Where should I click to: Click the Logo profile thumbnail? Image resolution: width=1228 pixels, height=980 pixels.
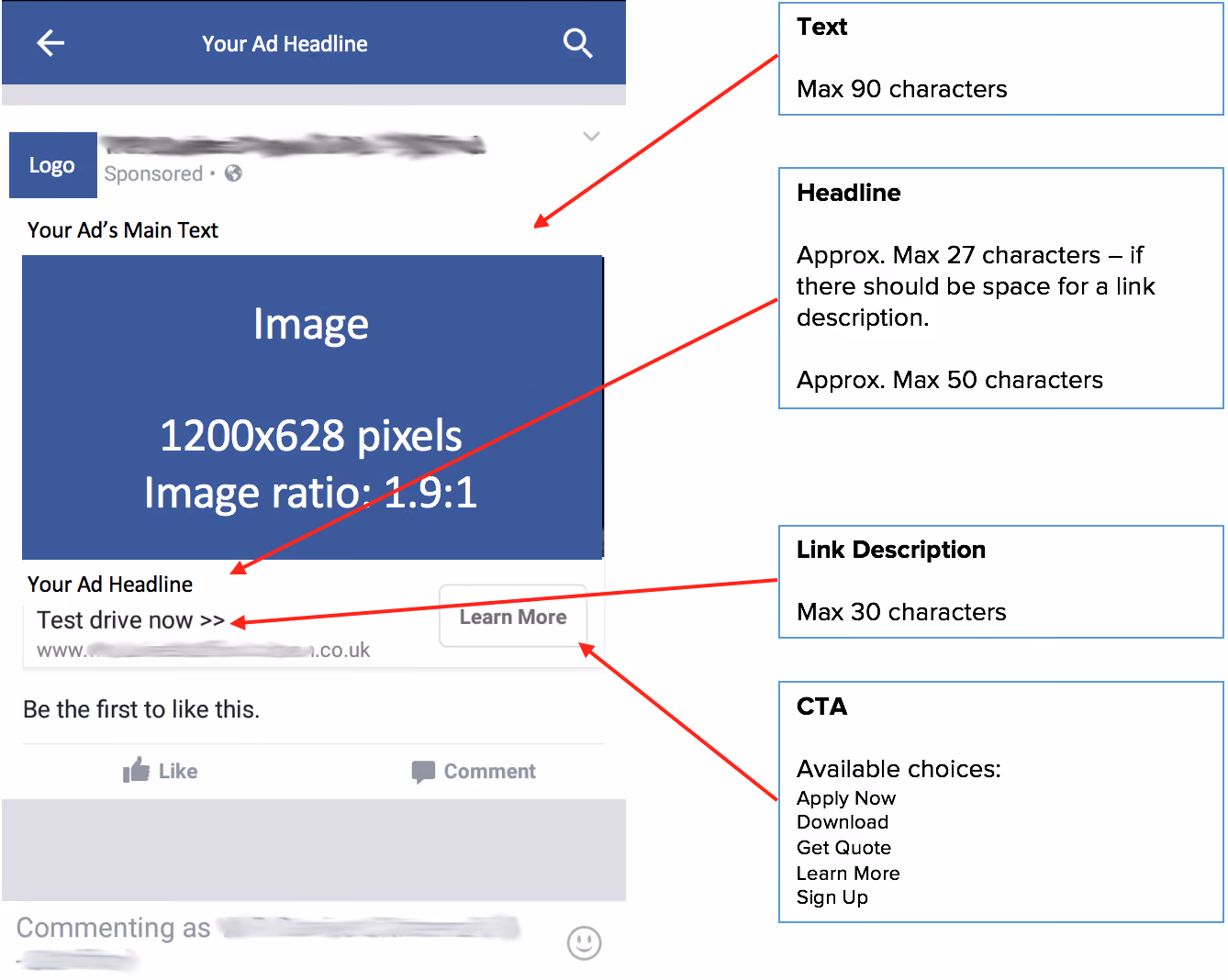[52, 165]
